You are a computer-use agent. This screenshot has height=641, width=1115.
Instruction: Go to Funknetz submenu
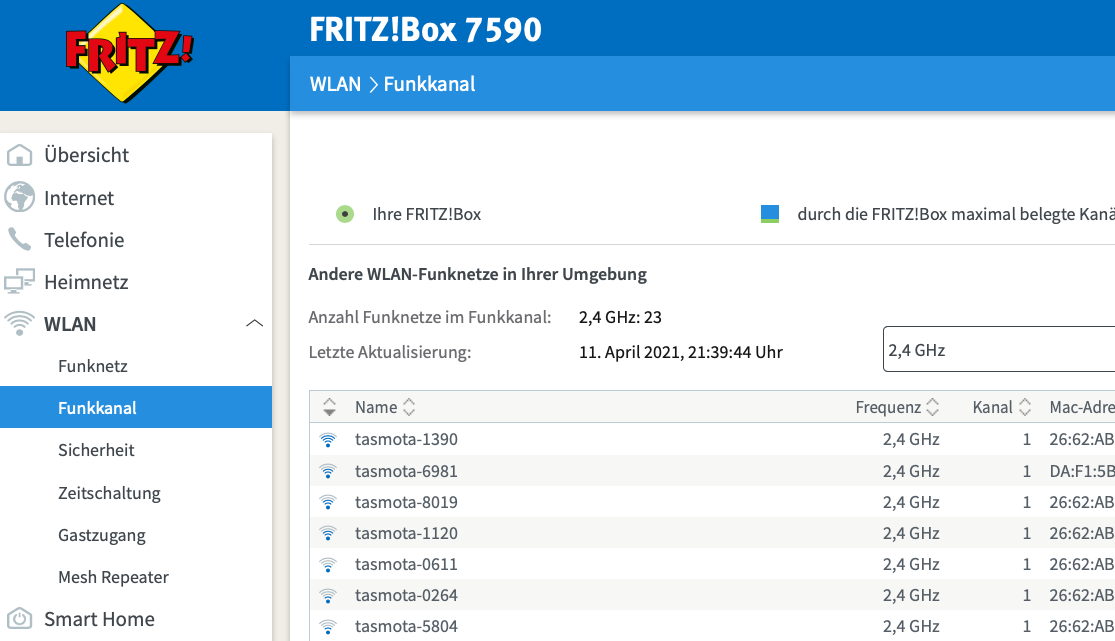92,366
